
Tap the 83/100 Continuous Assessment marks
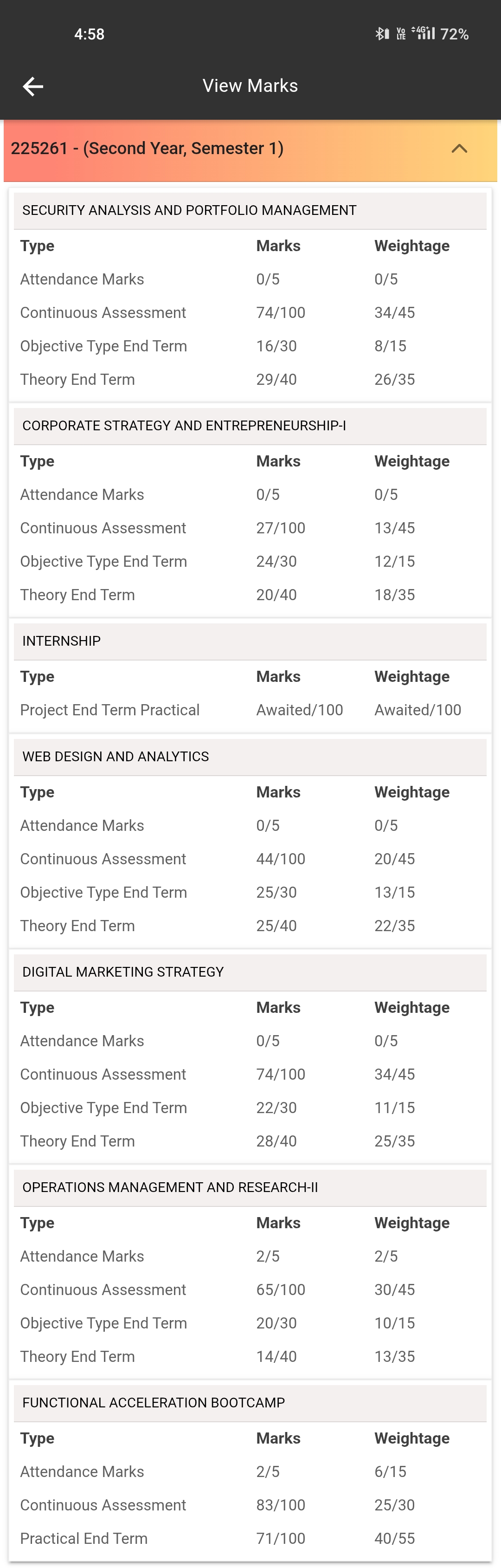[280, 1505]
